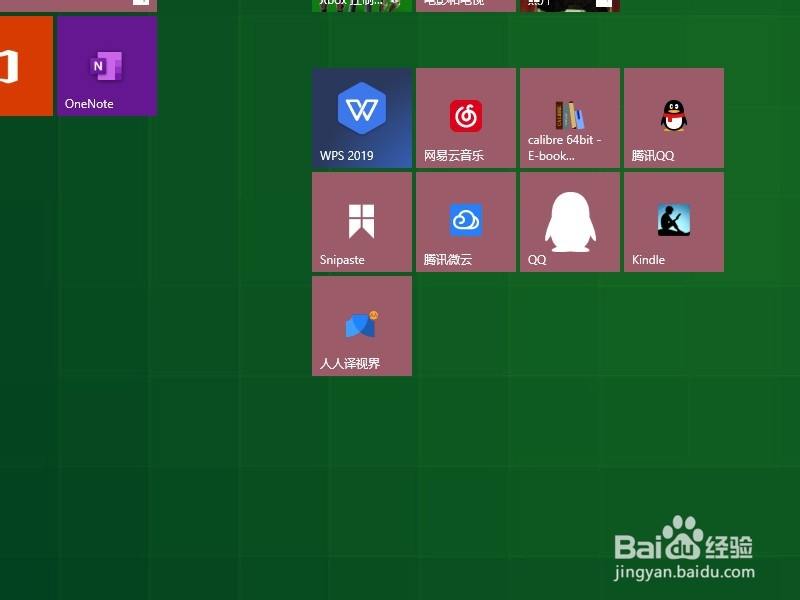Launch the 腾讯QQ penguin tile
The image size is (800, 600).
[x=674, y=118]
